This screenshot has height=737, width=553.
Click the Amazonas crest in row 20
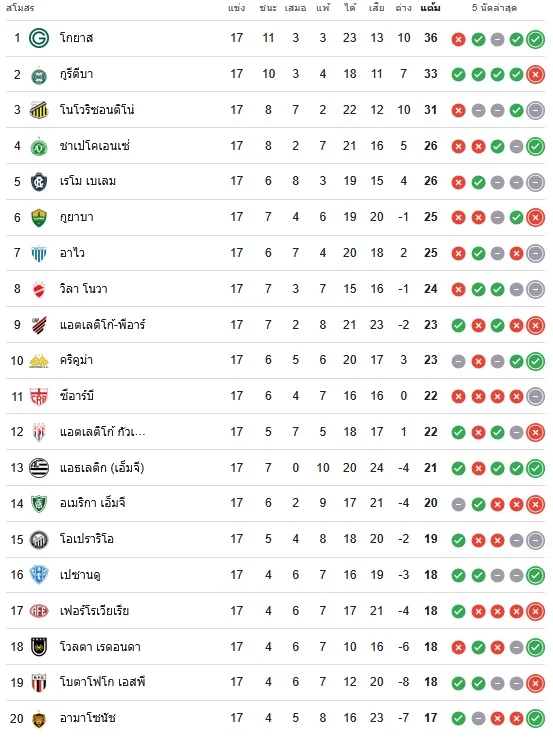pyautogui.click(x=39, y=719)
